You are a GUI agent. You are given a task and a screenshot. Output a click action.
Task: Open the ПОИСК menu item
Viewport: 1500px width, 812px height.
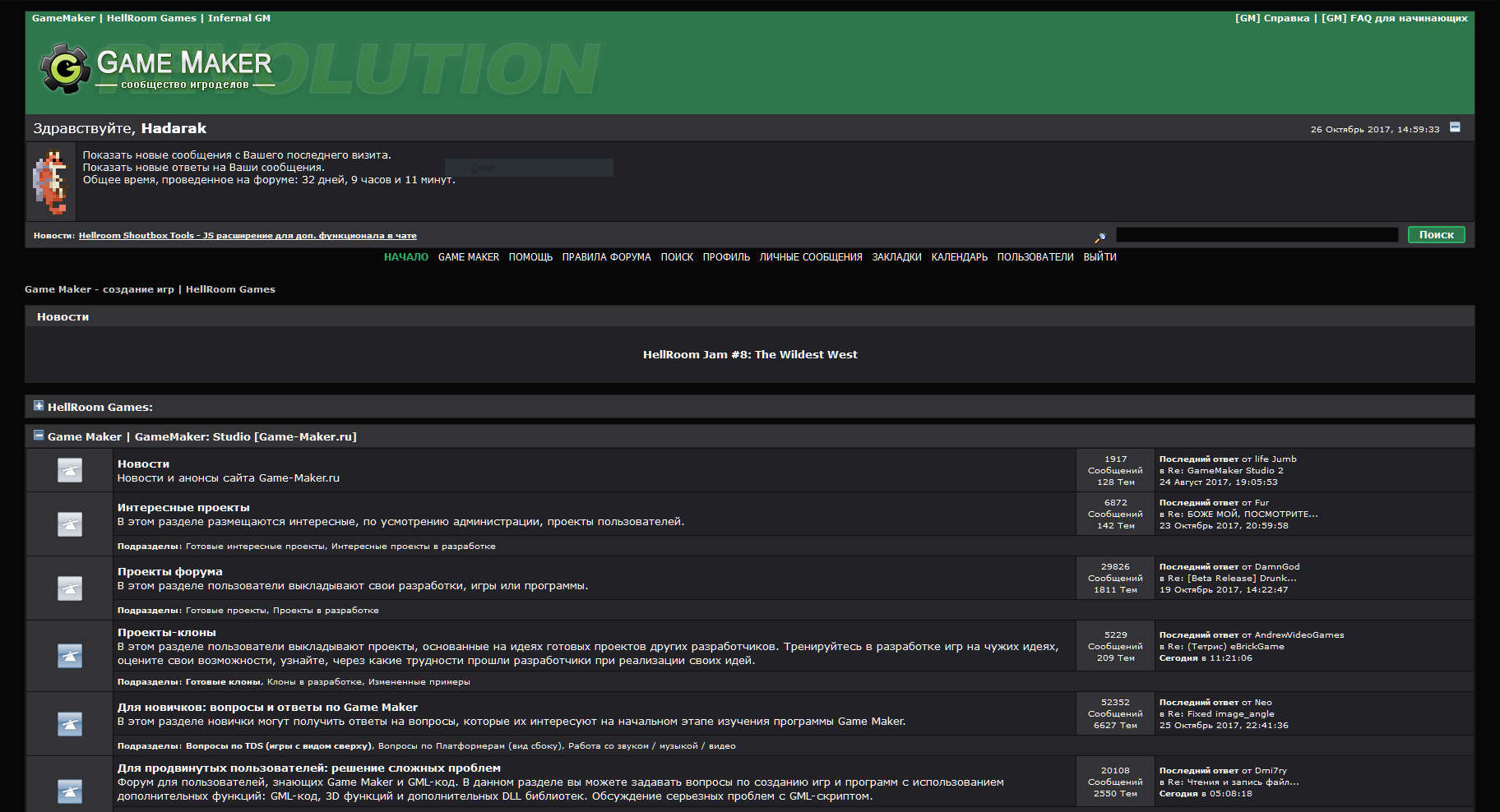677,257
